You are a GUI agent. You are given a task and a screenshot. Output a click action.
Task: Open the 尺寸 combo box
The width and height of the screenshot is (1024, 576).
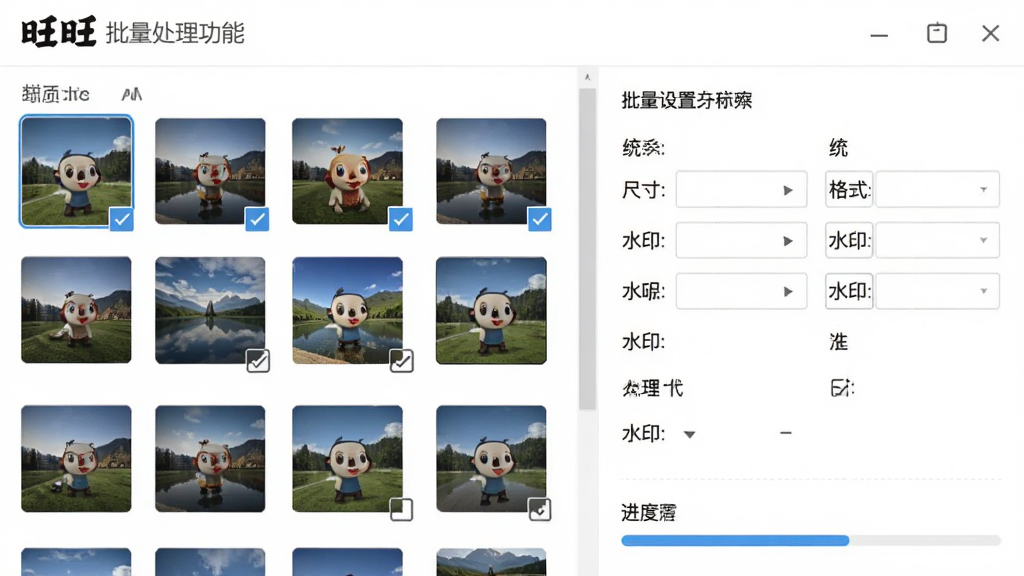(741, 189)
